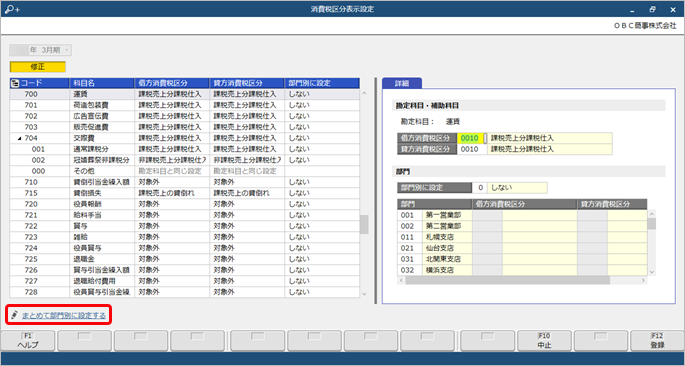Click department row 032 横浜支店

[x=522, y=270]
